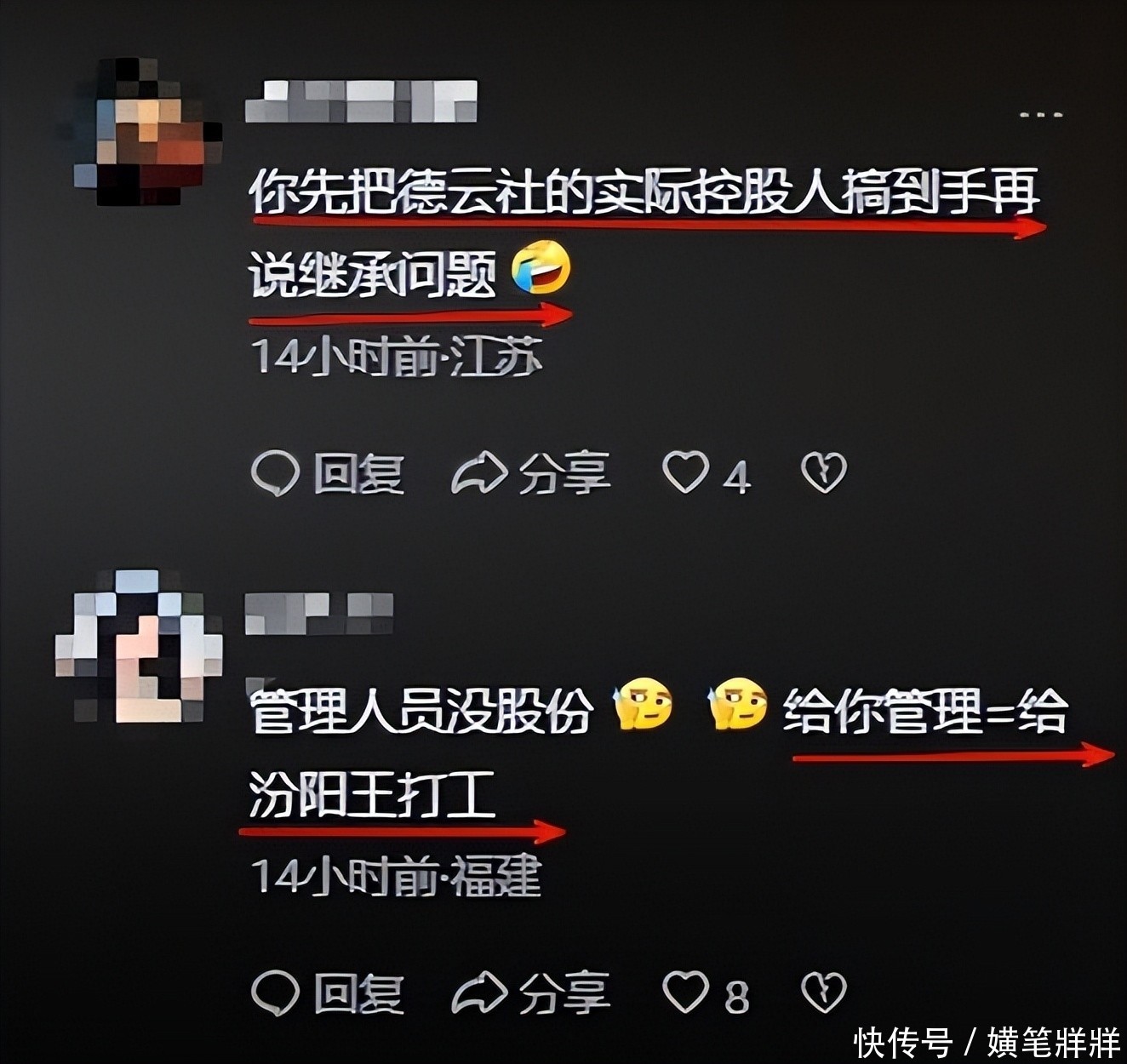
Task: Open the three-dot menu on first comment
Action: (x=1043, y=114)
